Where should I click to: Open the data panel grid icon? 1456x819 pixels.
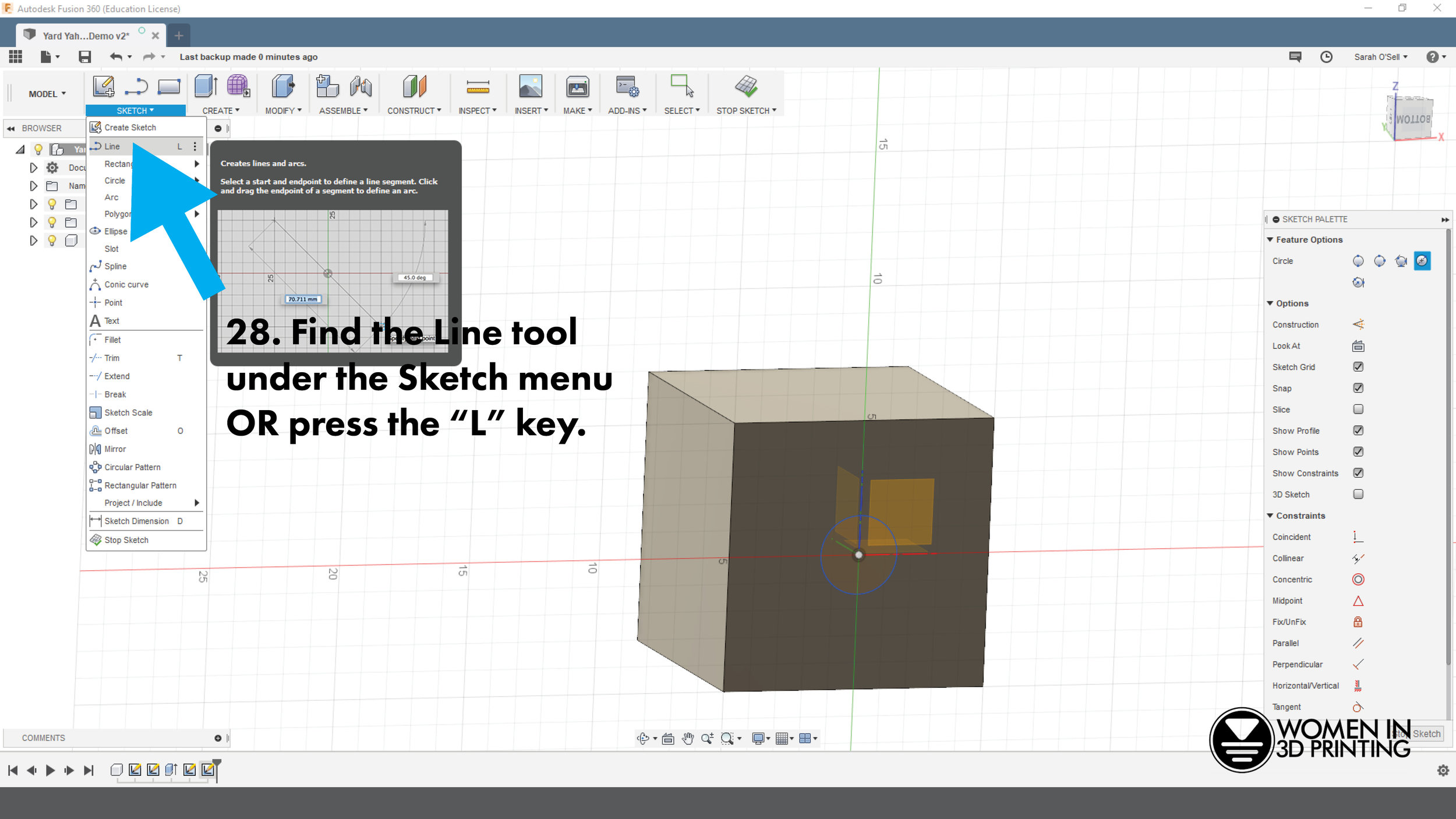(x=16, y=57)
